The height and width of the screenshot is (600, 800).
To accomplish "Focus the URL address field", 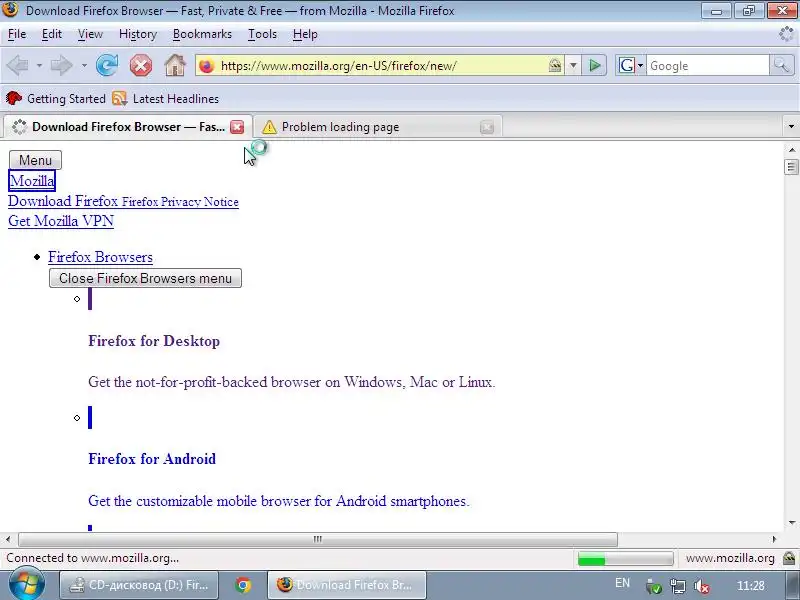I will point(380,66).
